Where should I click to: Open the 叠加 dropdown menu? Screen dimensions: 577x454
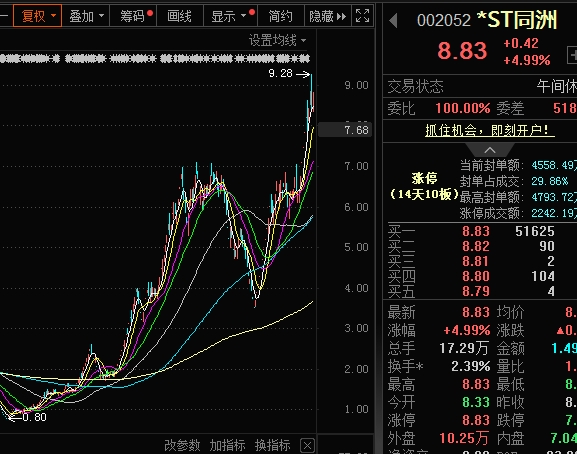tap(86, 16)
